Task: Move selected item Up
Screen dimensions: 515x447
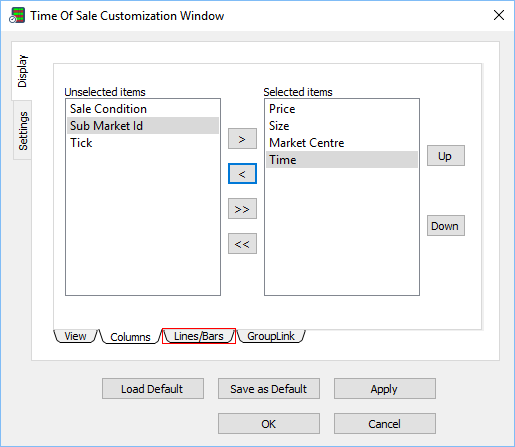Action: click(x=446, y=156)
